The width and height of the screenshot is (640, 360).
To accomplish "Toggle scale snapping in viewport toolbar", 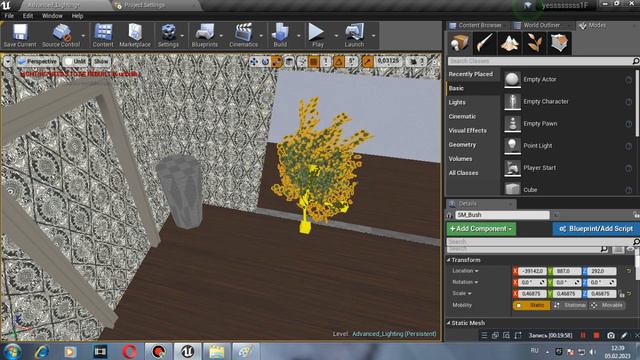I will click(367, 62).
